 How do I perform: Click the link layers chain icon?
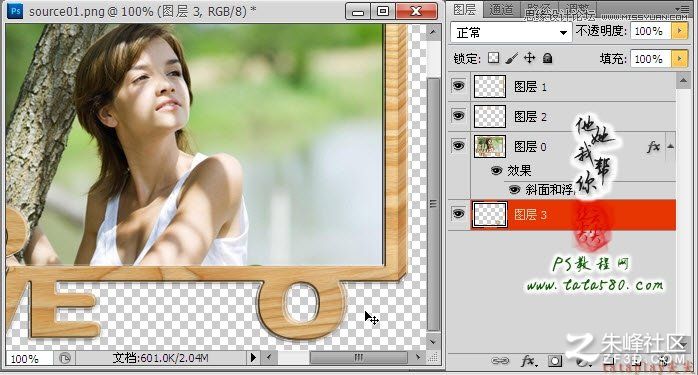tap(499, 361)
